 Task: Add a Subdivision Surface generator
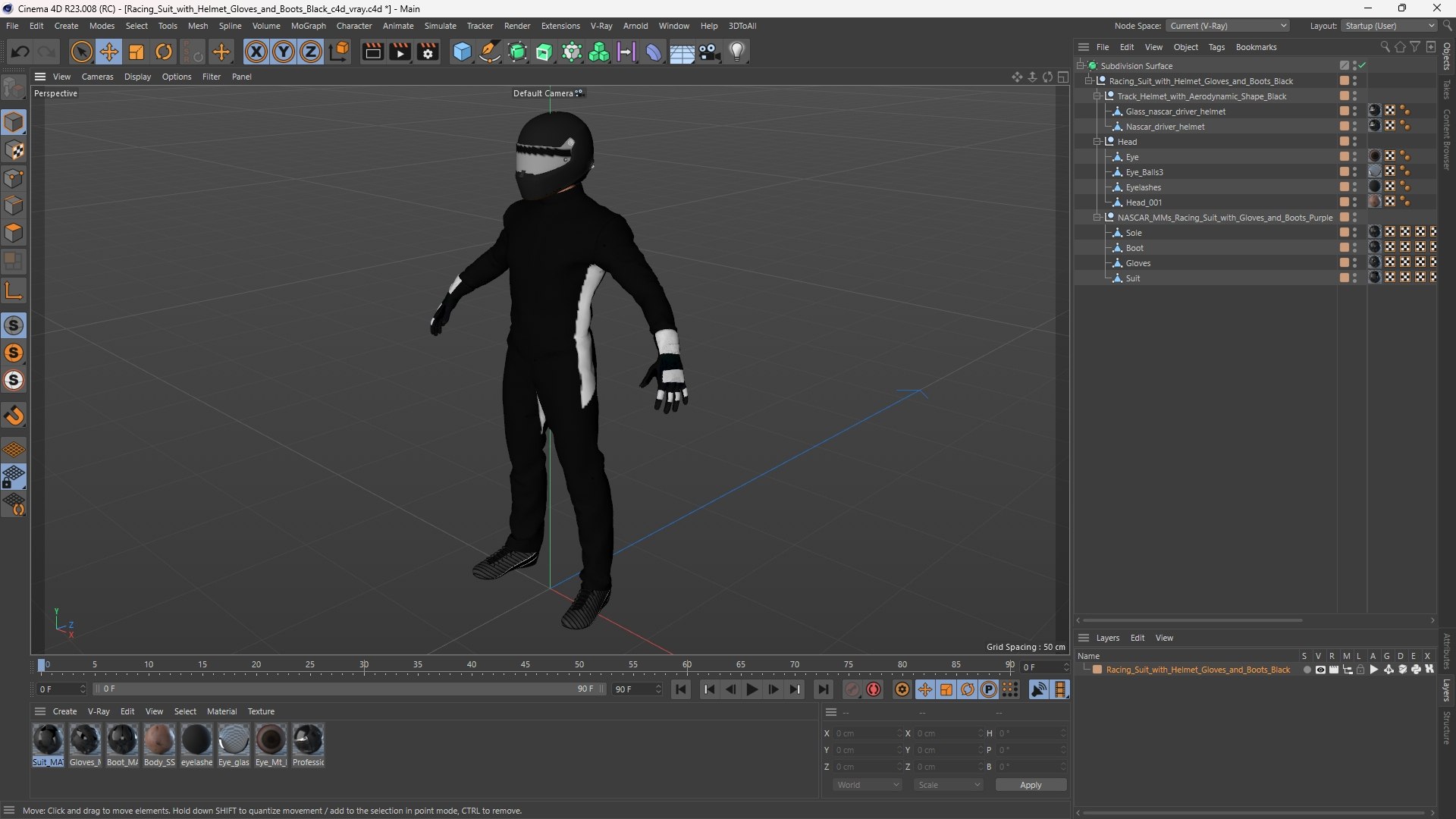[x=517, y=52]
